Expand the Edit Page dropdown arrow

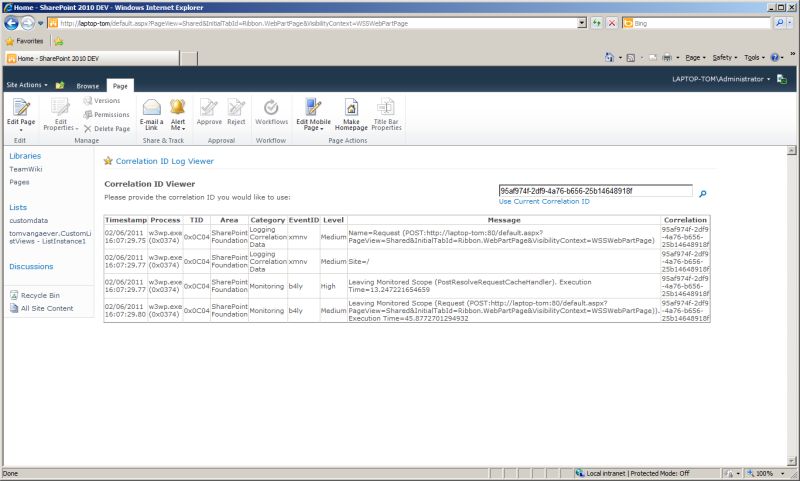point(21,130)
